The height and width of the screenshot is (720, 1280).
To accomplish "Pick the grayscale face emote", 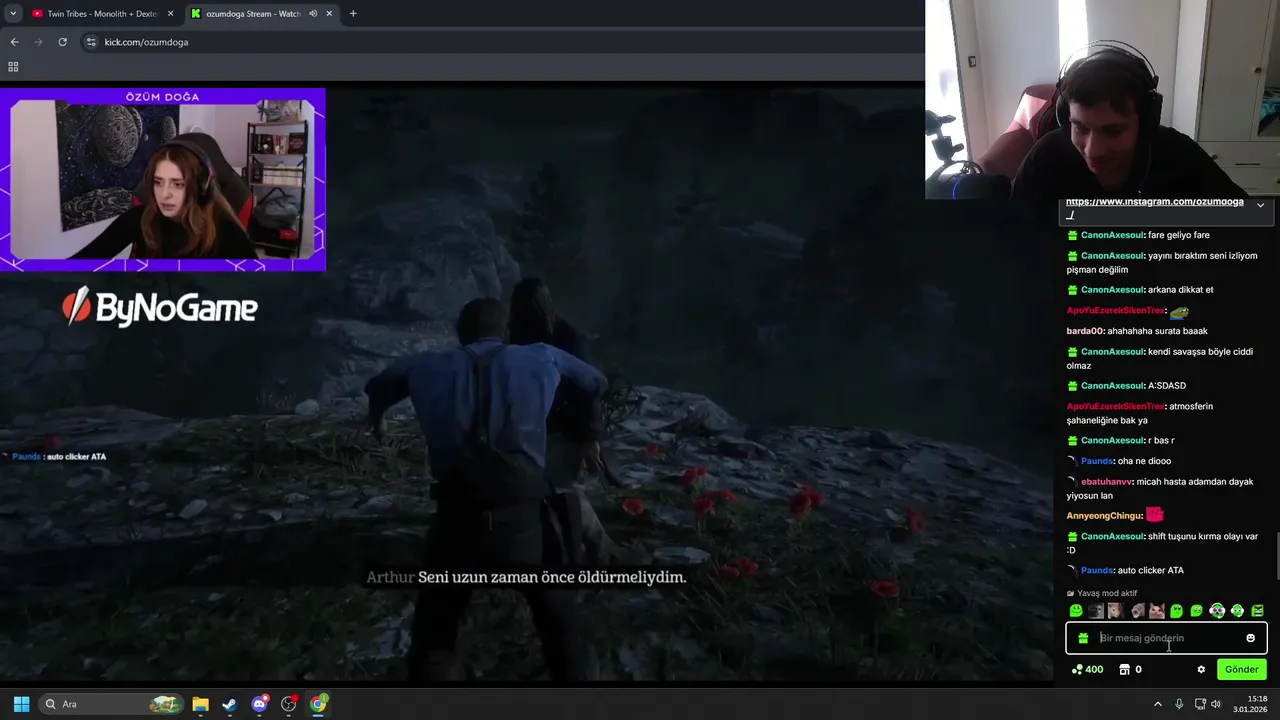I will coord(1096,611).
